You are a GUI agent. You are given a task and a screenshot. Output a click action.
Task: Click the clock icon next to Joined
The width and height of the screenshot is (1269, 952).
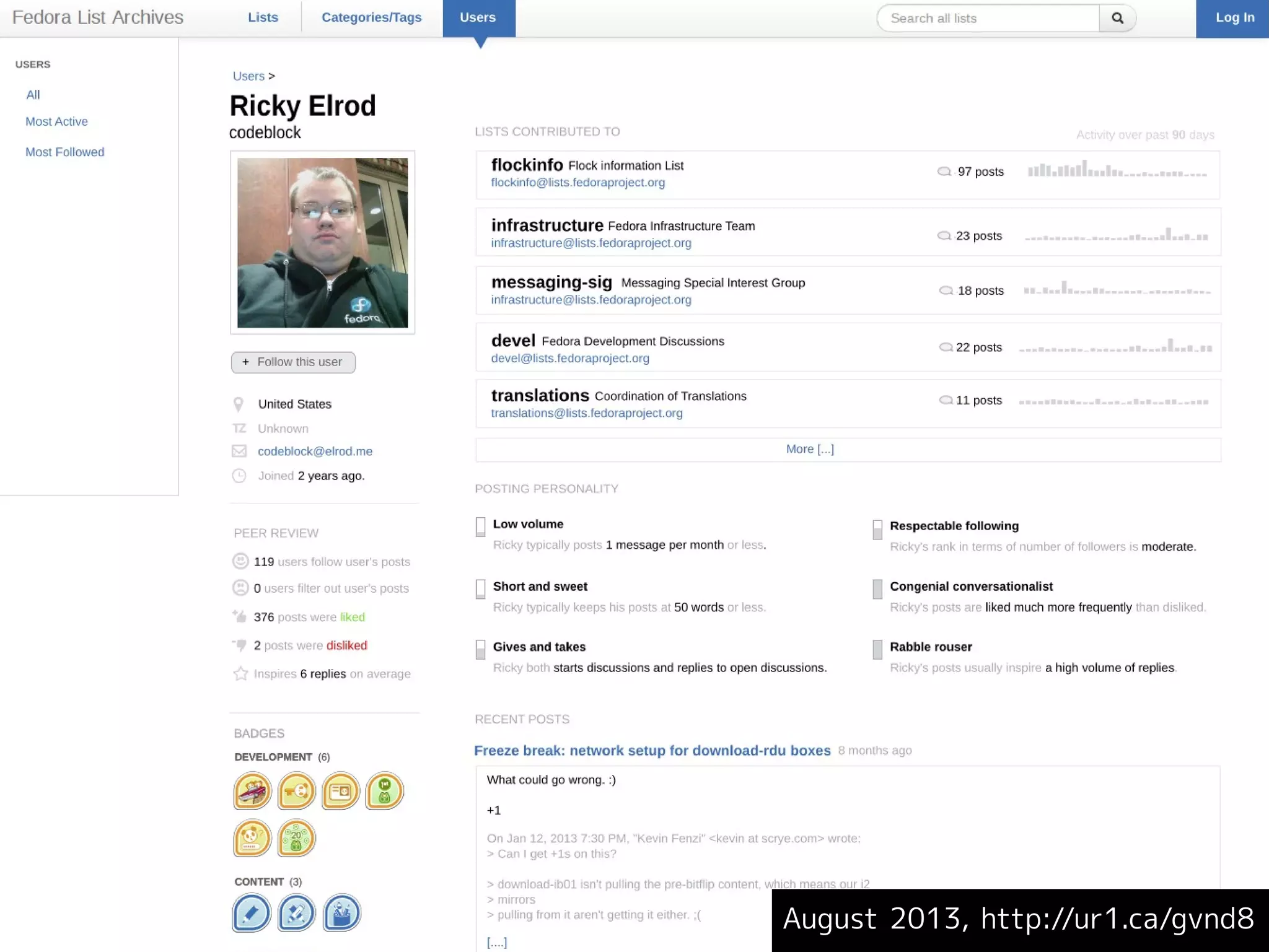239,476
